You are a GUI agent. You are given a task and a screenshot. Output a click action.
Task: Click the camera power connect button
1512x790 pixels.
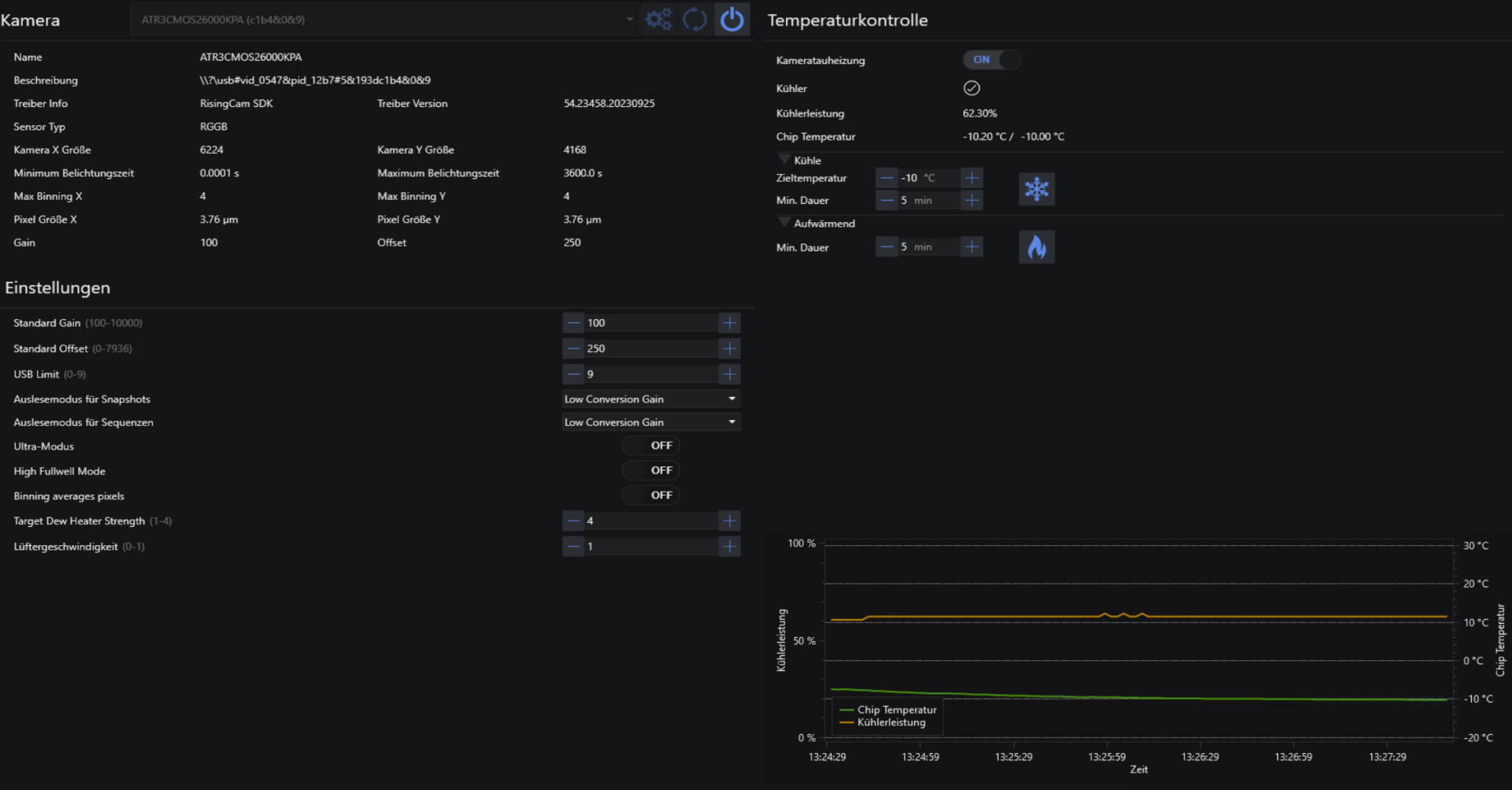point(732,19)
